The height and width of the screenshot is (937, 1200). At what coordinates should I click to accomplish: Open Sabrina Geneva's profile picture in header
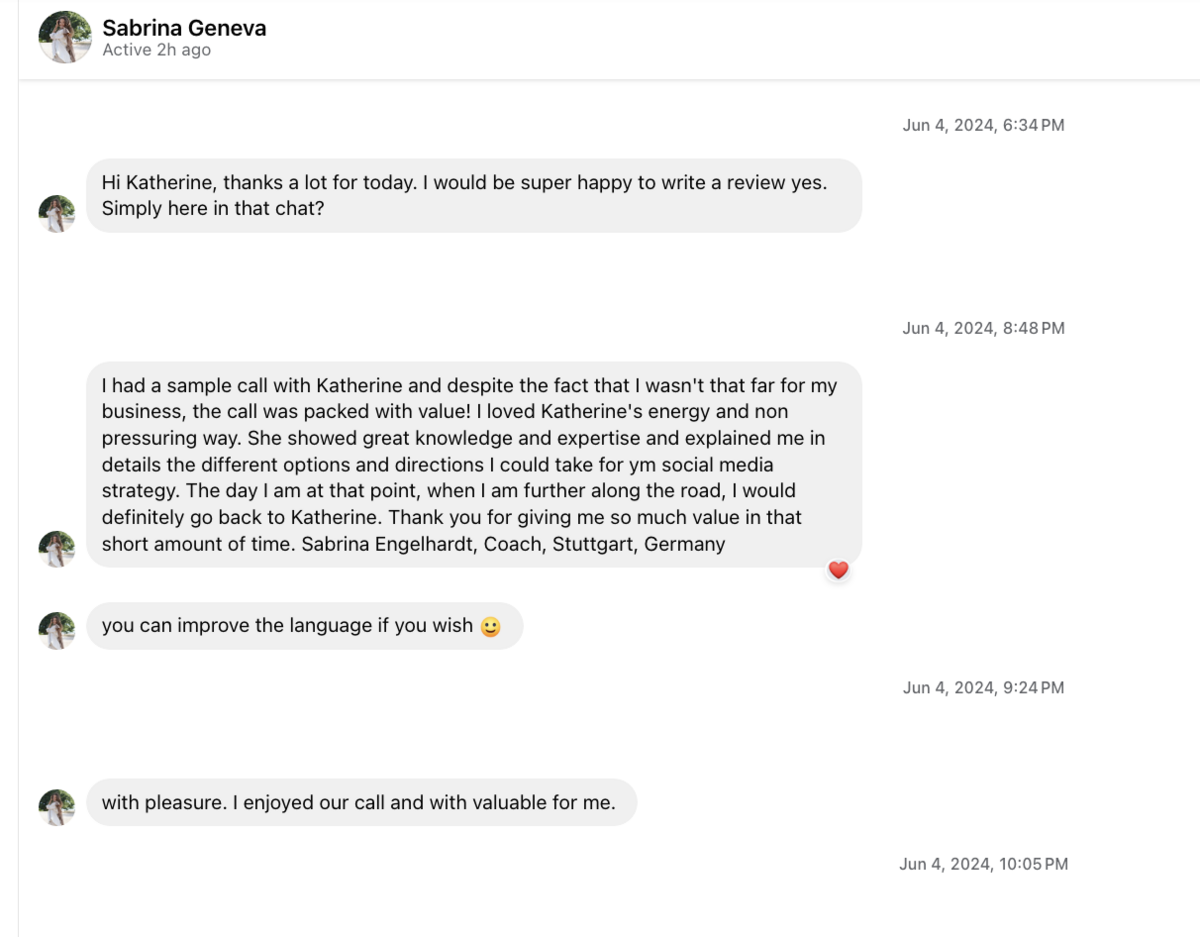pos(65,37)
